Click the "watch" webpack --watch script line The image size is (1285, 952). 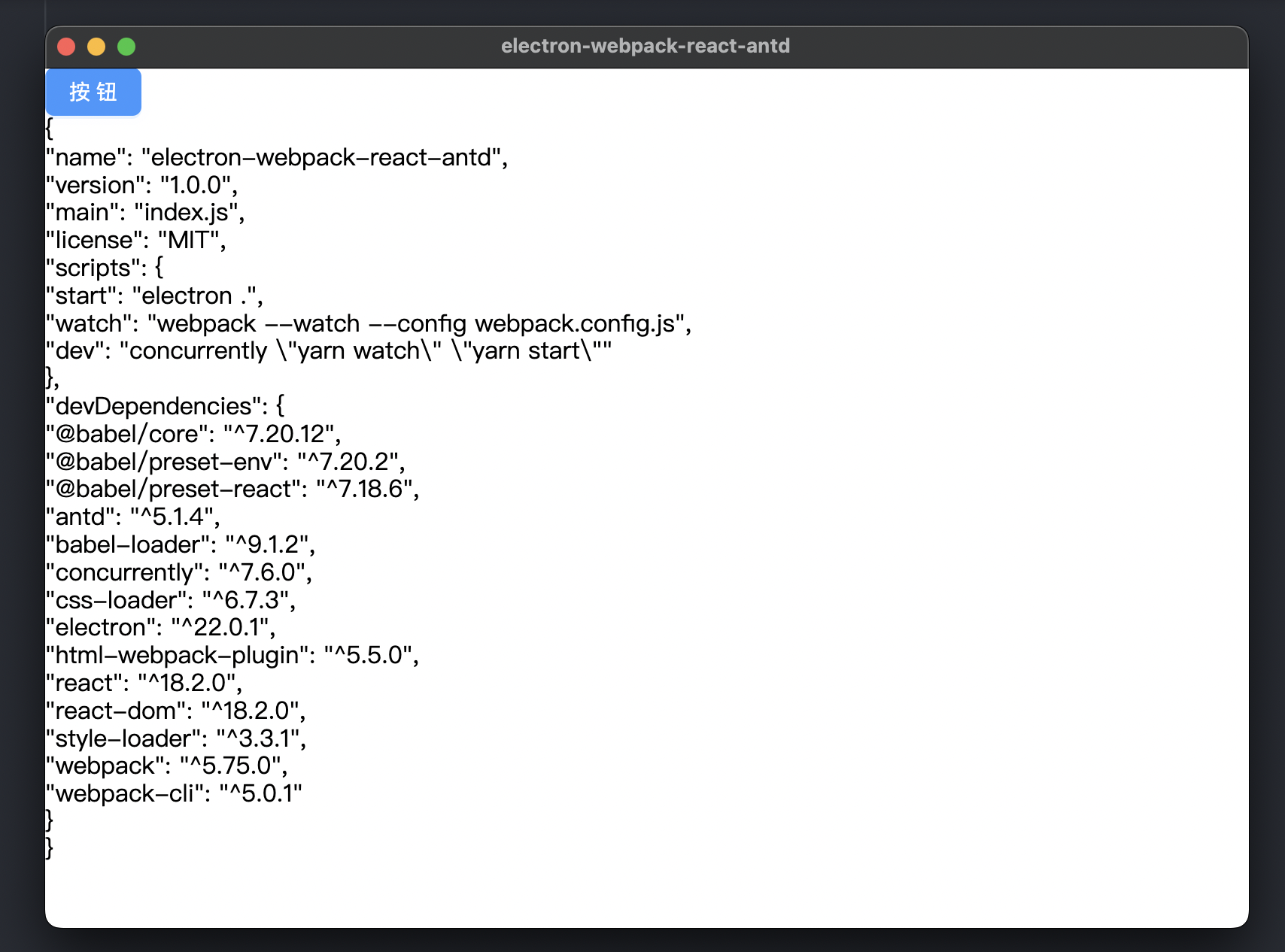369,323
